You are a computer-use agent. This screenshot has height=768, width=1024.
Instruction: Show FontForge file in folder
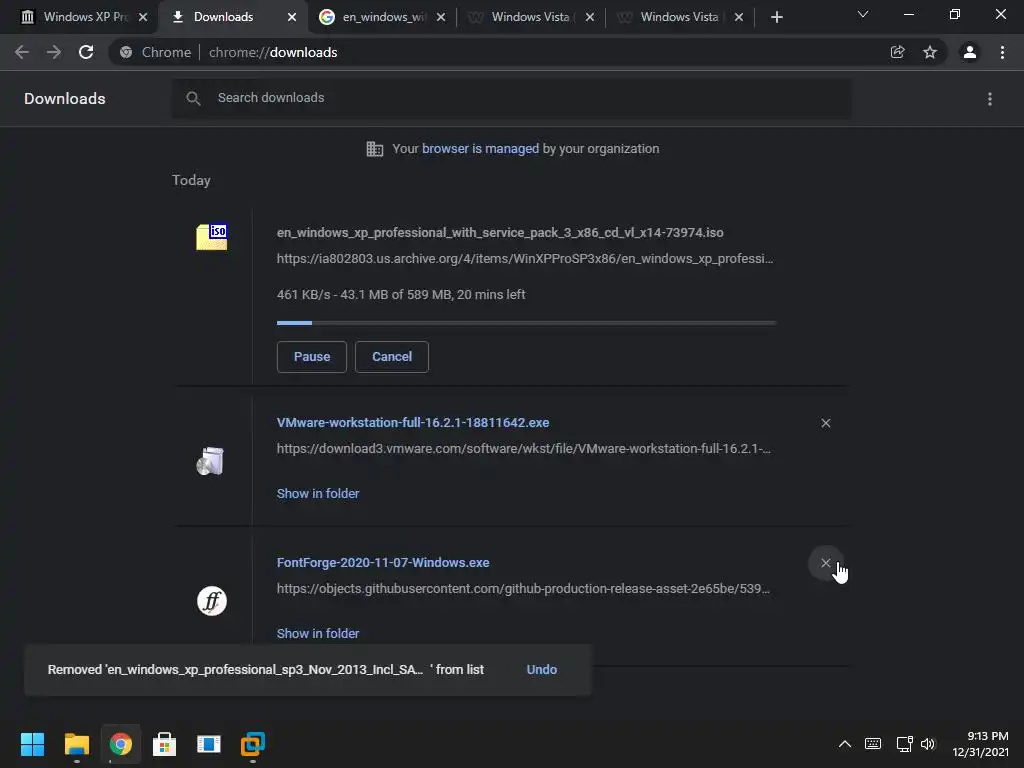[318, 633]
